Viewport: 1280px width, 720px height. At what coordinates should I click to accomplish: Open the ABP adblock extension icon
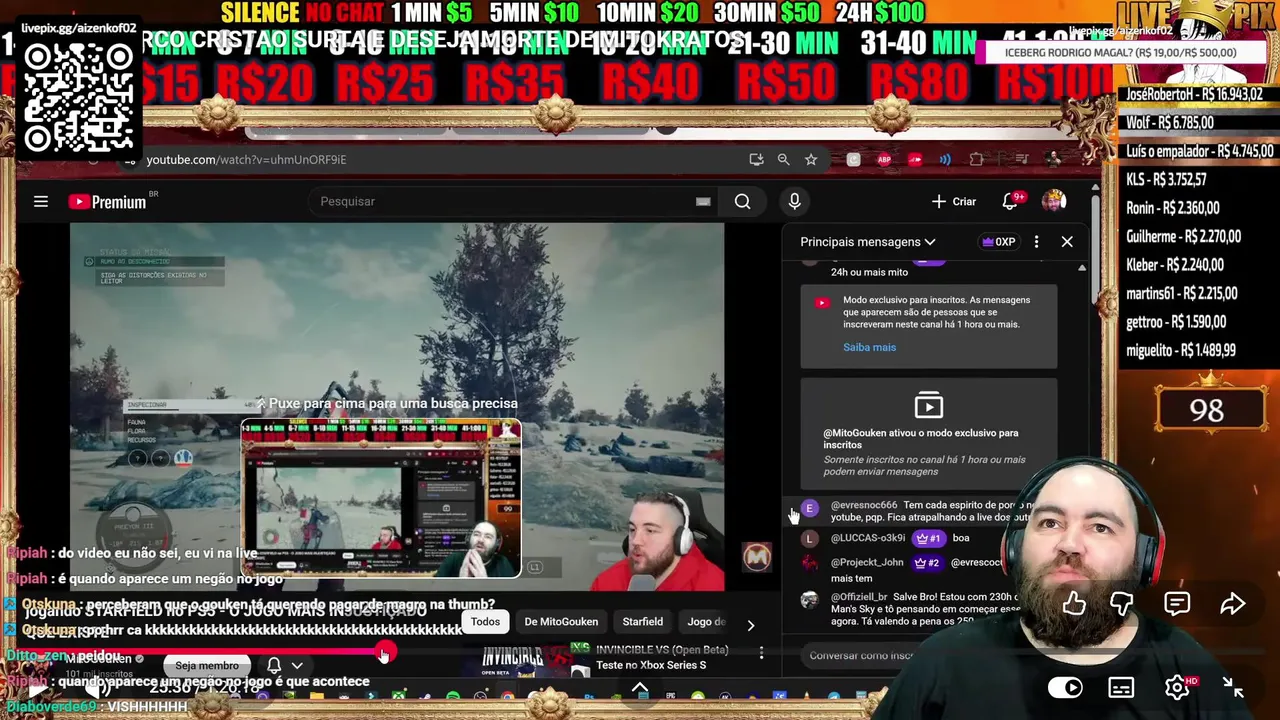(884, 160)
